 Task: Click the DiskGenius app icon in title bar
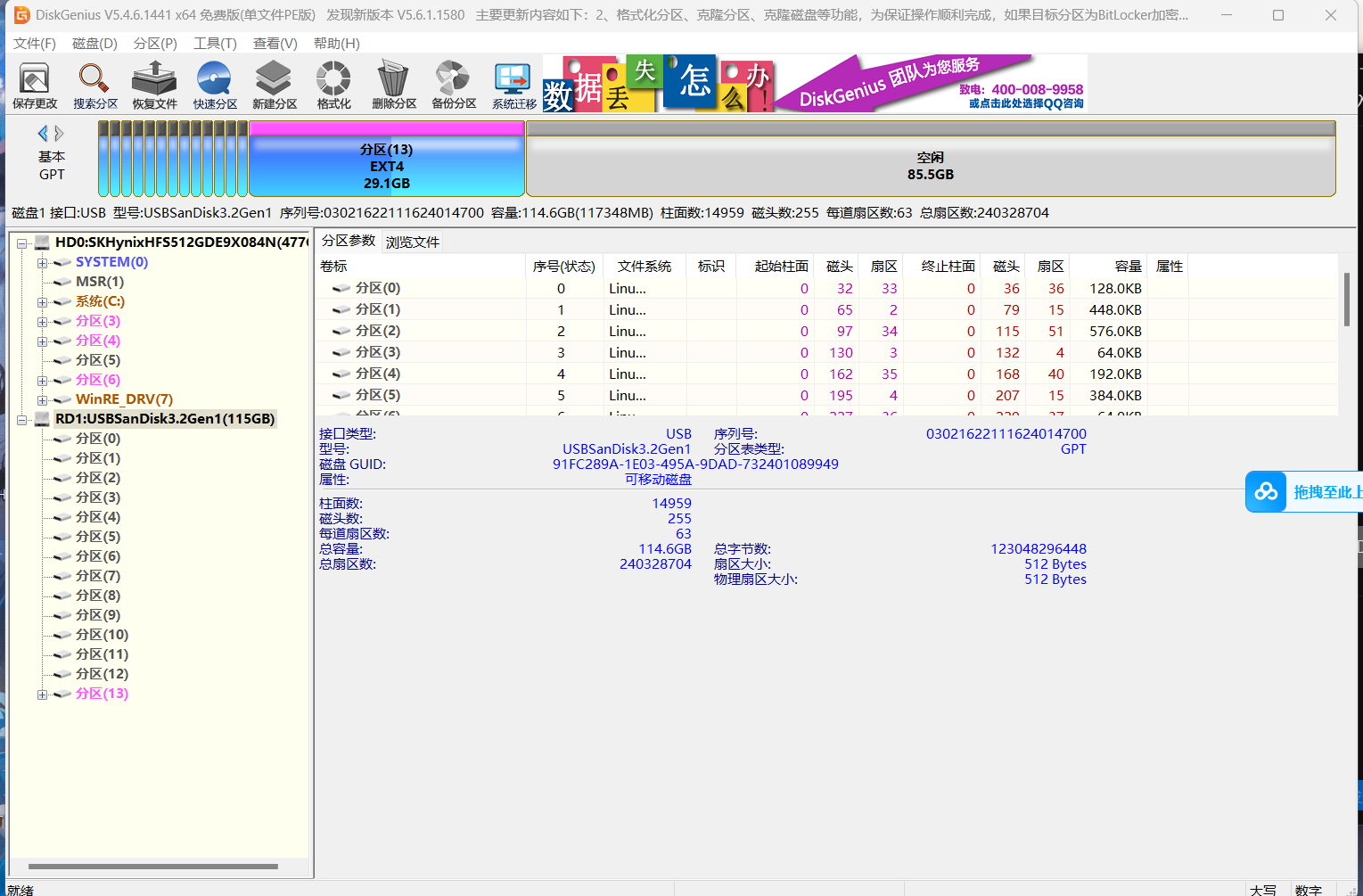21,15
